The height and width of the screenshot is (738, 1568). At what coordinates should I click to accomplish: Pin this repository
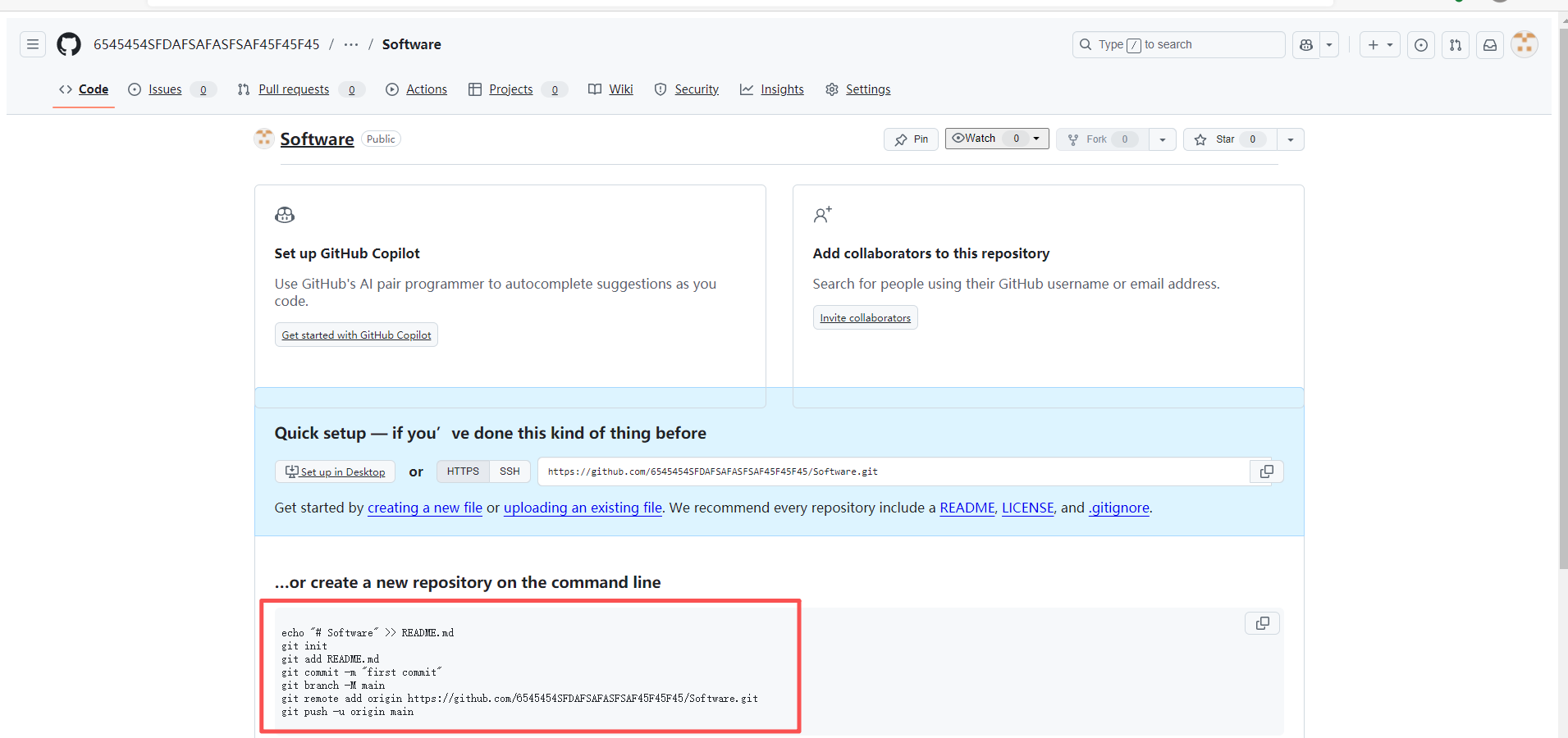[911, 139]
